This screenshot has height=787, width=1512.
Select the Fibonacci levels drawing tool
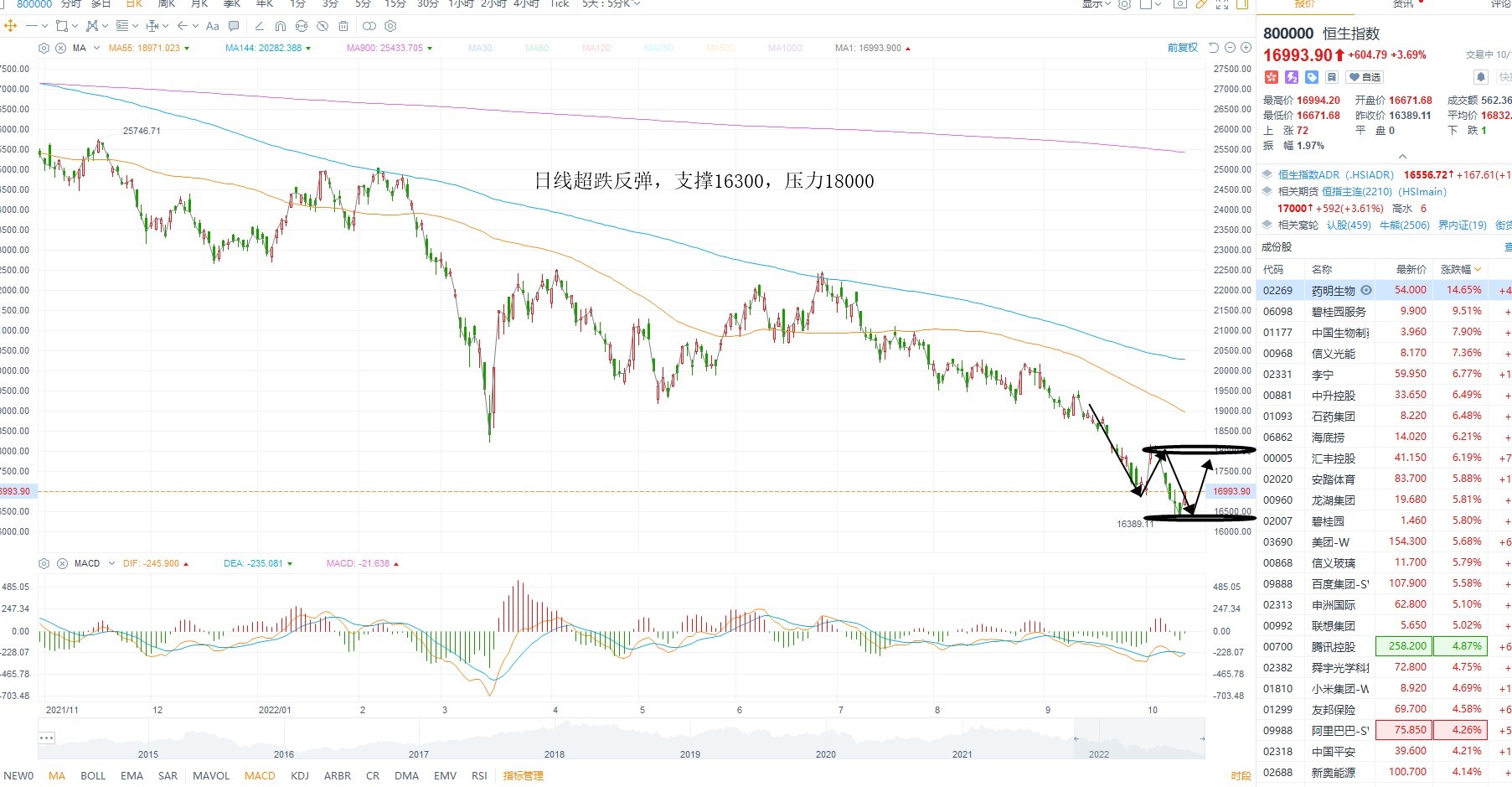click(122, 26)
